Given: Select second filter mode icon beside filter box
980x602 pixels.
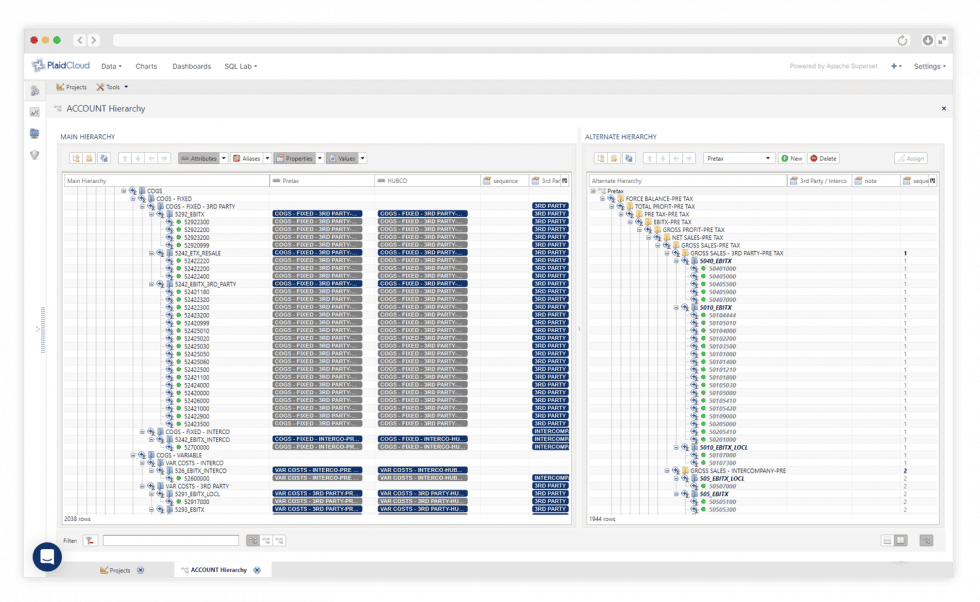Looking at the screenshot, I should (266, 541).
